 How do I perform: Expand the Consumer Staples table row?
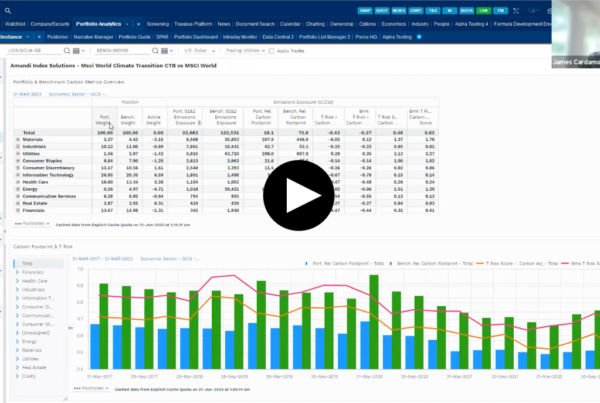click(18, 161)
